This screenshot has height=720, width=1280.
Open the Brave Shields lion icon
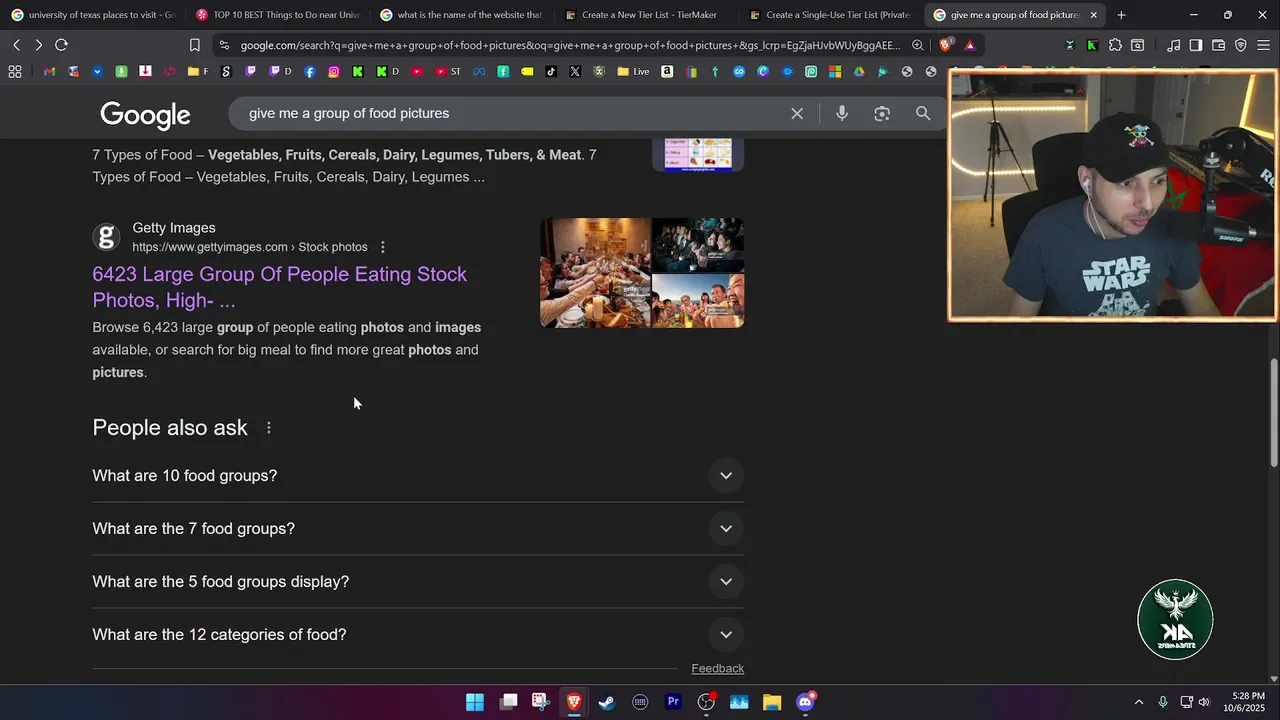click(x=945, y=45)
